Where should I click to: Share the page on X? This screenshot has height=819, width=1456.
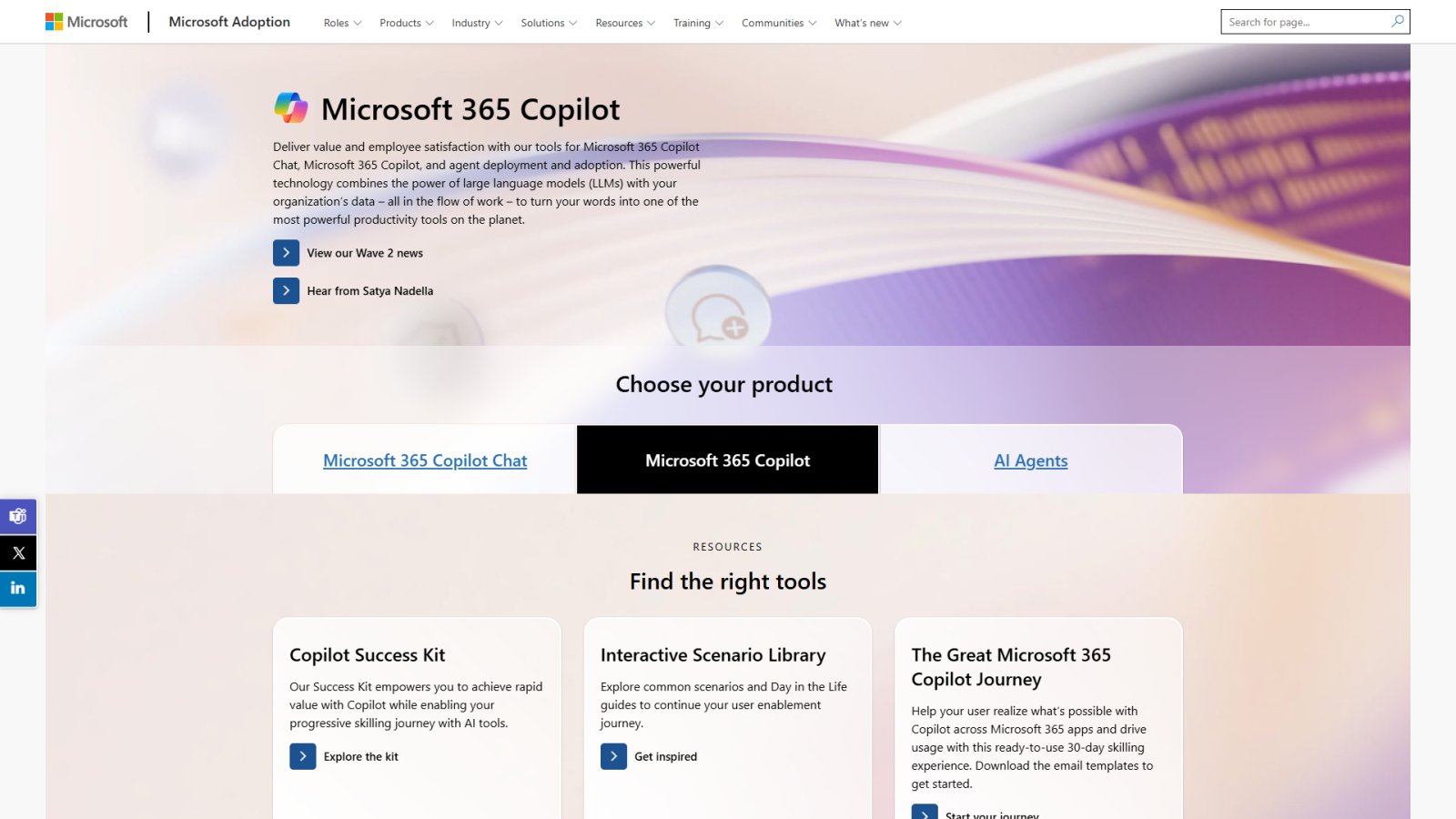(x=18, y=552)
